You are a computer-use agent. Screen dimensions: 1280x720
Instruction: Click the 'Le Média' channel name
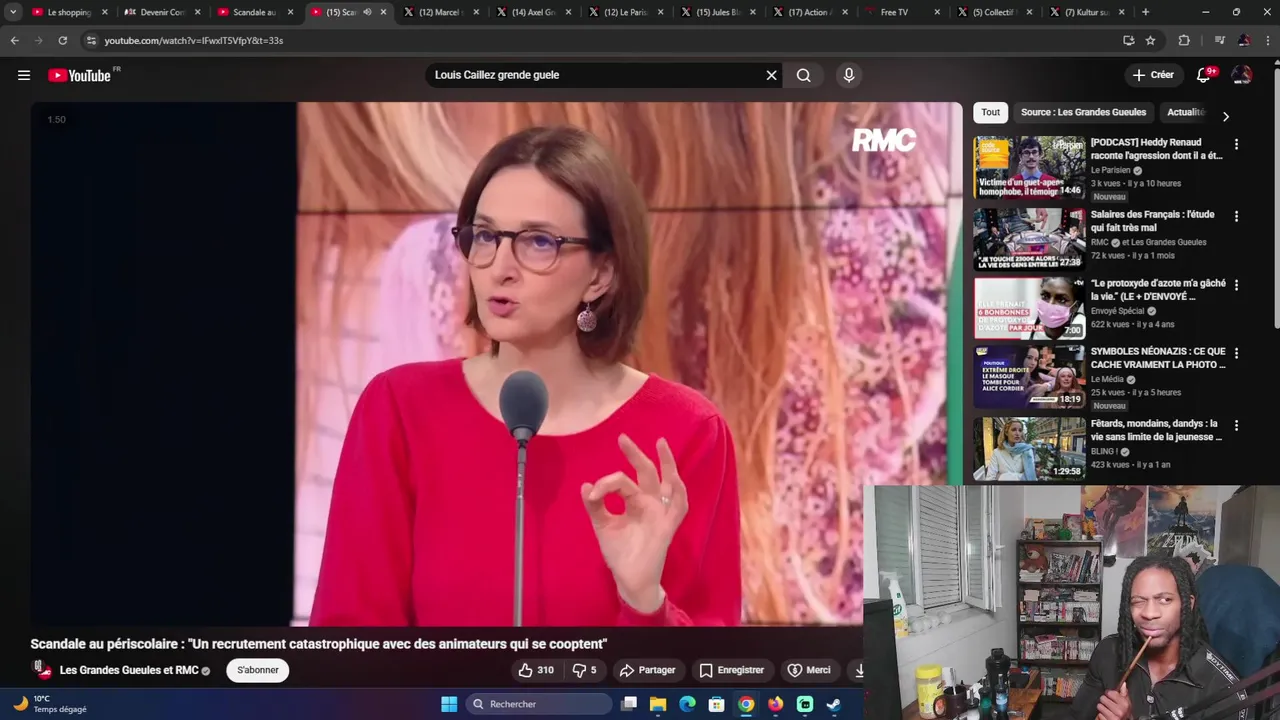click(1107, 379)
